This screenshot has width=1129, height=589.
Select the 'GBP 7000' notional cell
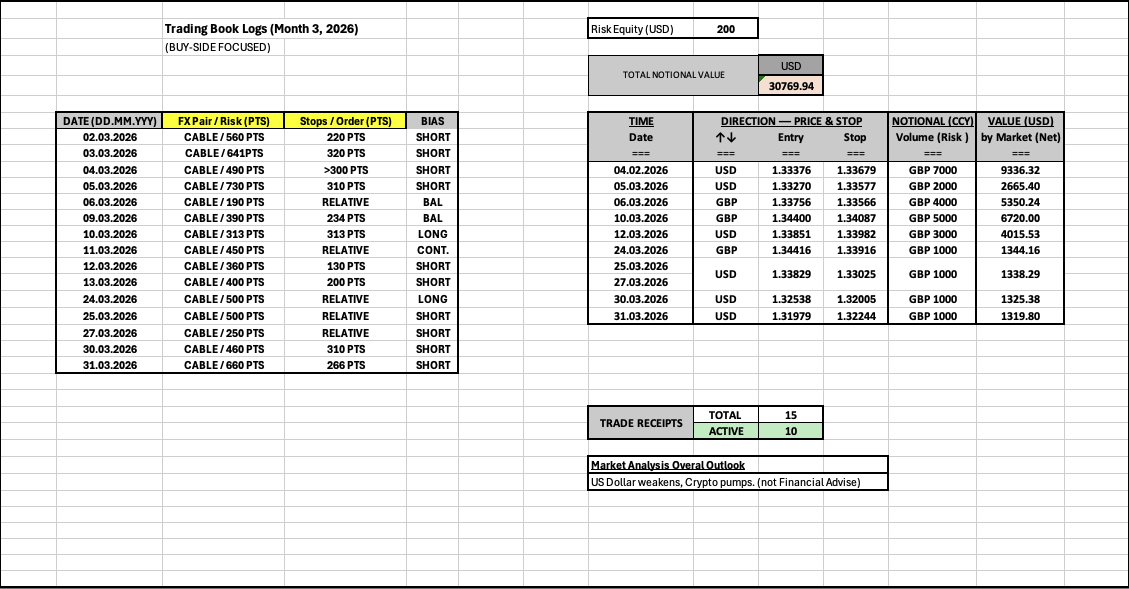(x=932, y=170)
